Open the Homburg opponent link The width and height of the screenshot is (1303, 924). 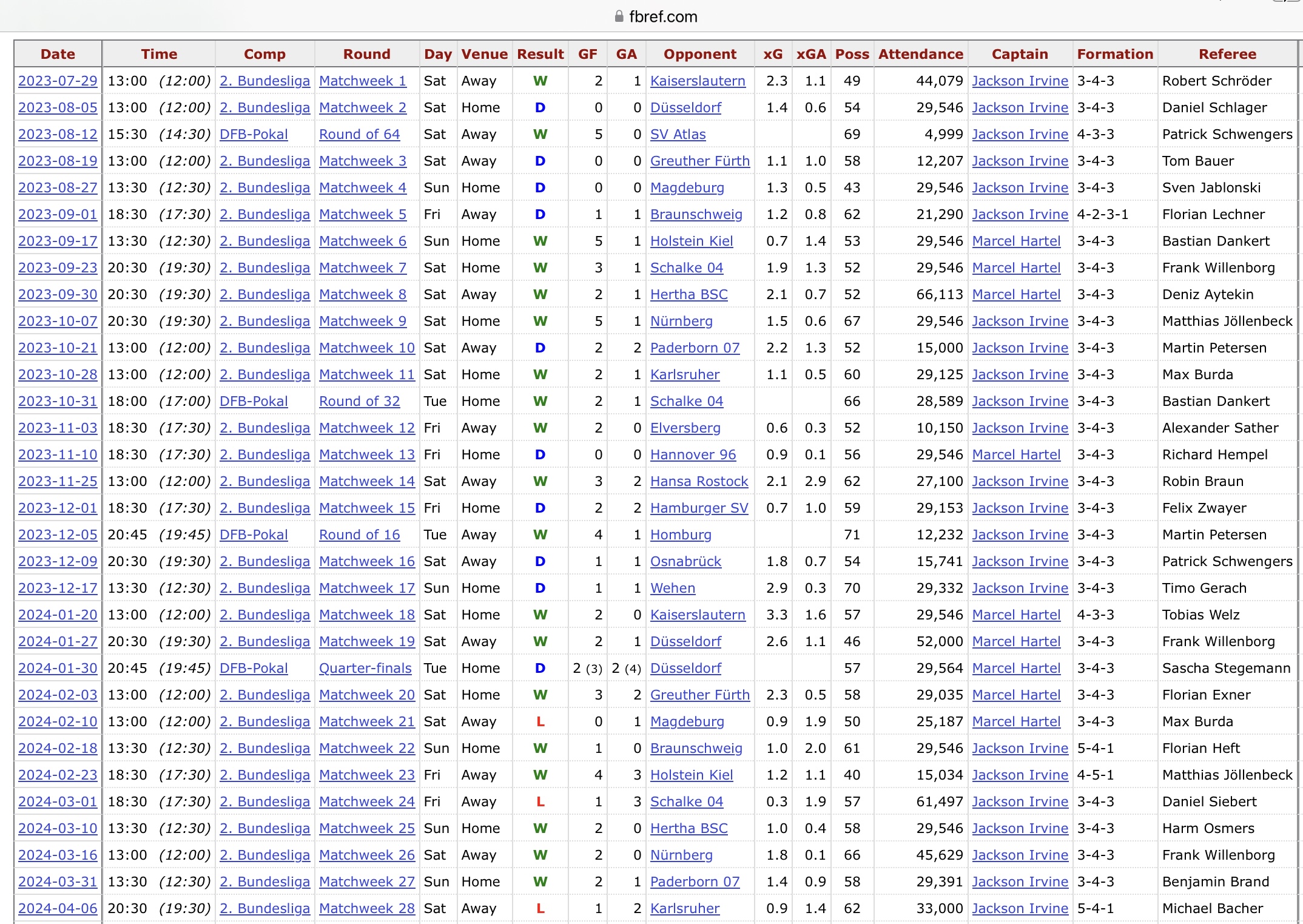click(681, 535)
